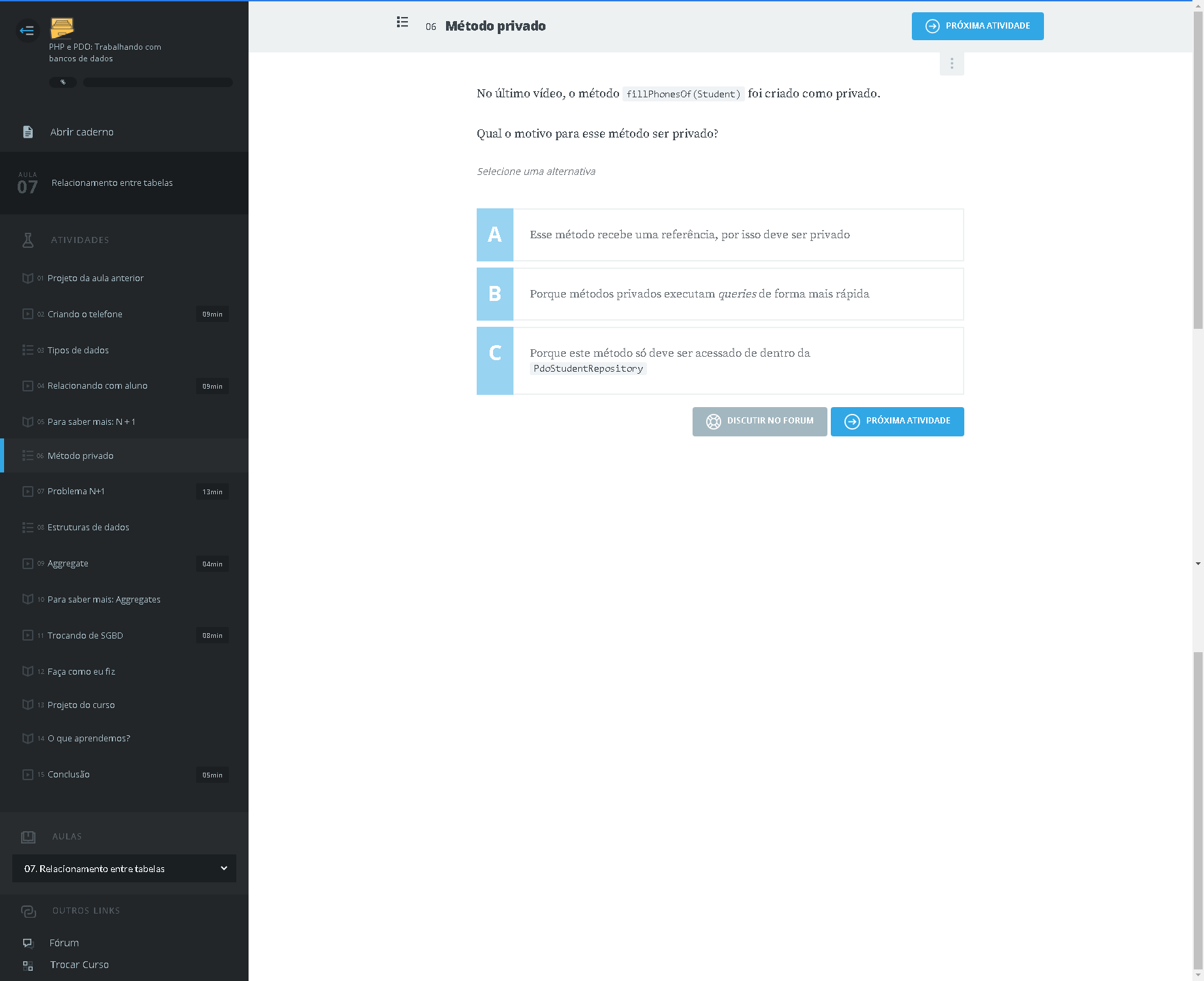Click the activity list icon beside the title

pos(402,22)
